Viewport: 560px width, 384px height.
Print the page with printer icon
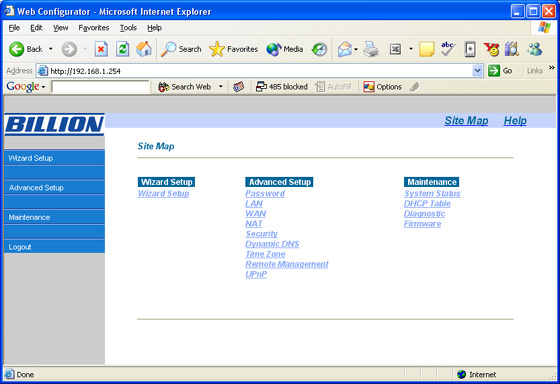click(371, 49)
